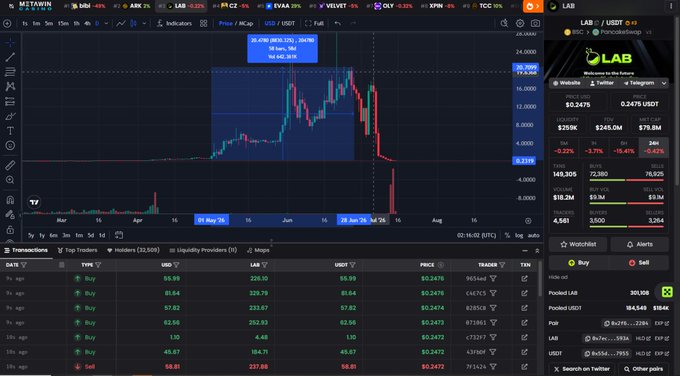Viewport: 680px width, 376px height.
Task: Add symbol to compare with plus icon
Action: tap(7, 23)
